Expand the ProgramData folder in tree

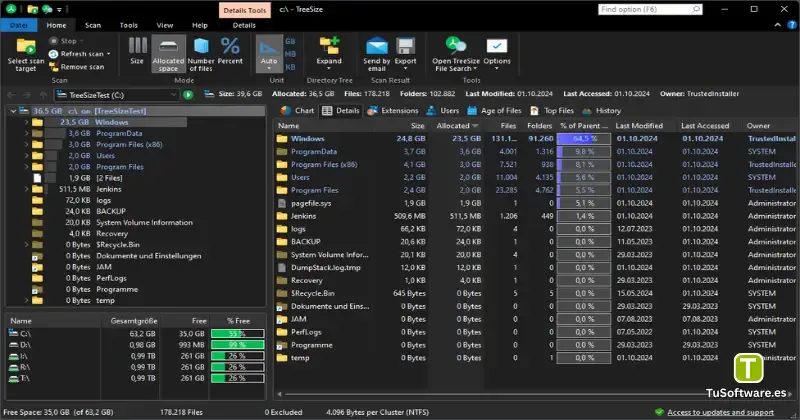tap(26, 133)
